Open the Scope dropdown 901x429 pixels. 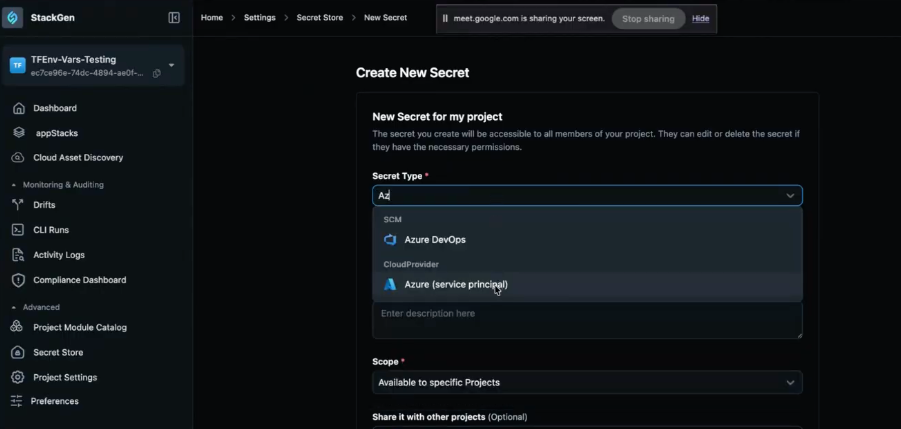[587, 382]
